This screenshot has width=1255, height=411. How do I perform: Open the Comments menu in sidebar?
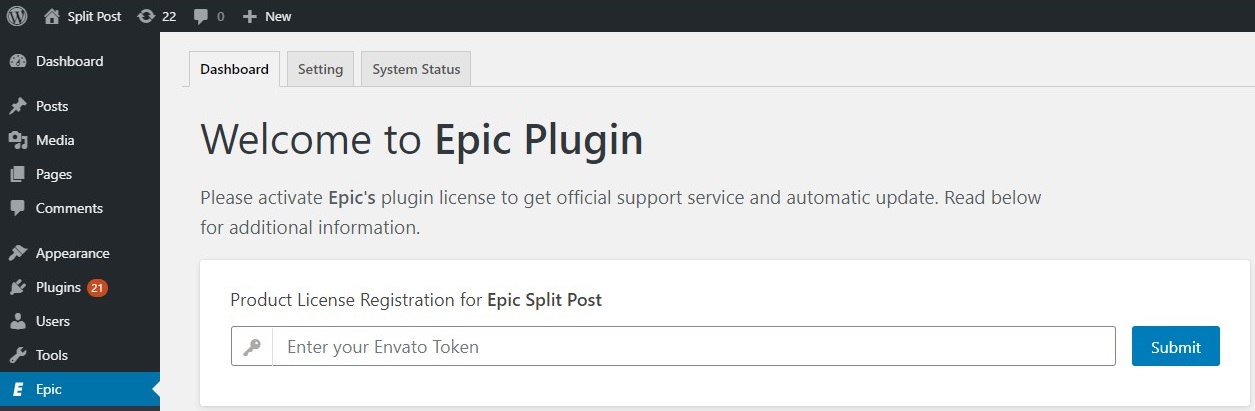point(69,208)
